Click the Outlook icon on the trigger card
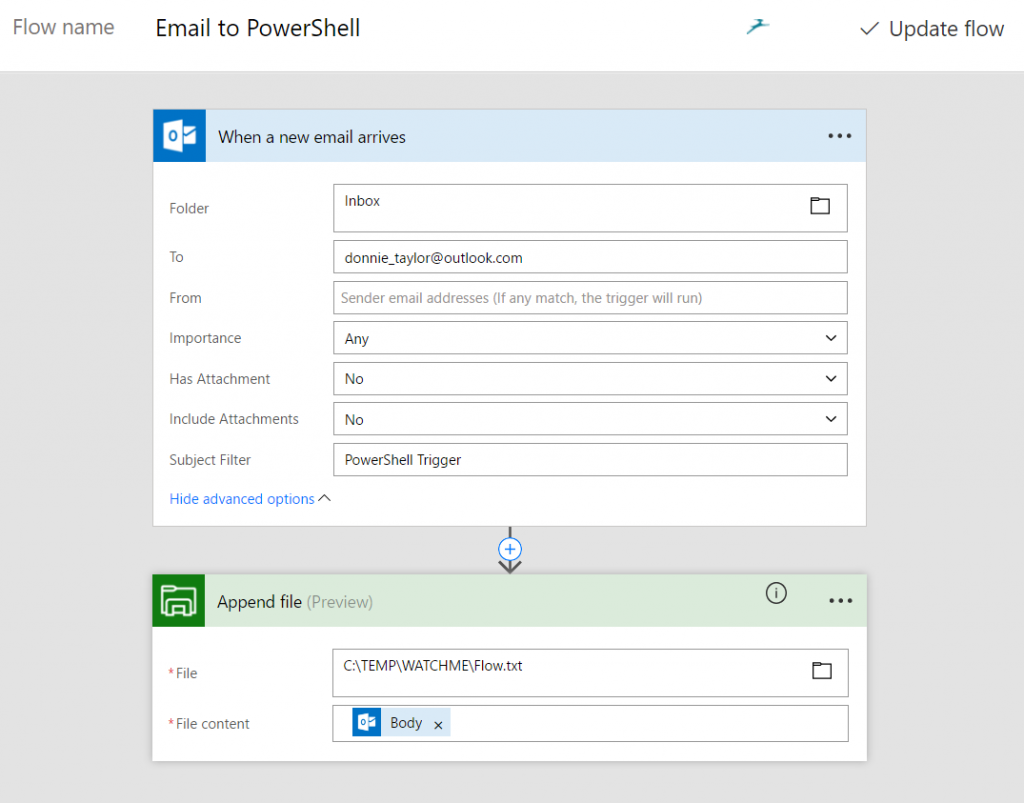 coord(180,136)
